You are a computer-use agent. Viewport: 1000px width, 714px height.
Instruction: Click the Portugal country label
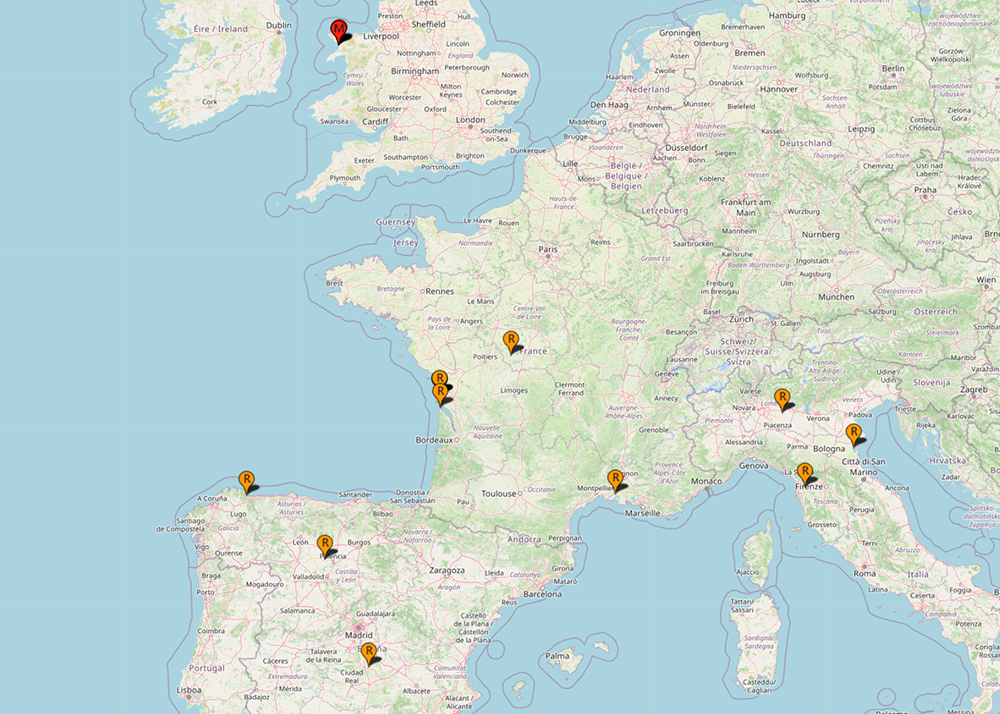pos(207,669)
